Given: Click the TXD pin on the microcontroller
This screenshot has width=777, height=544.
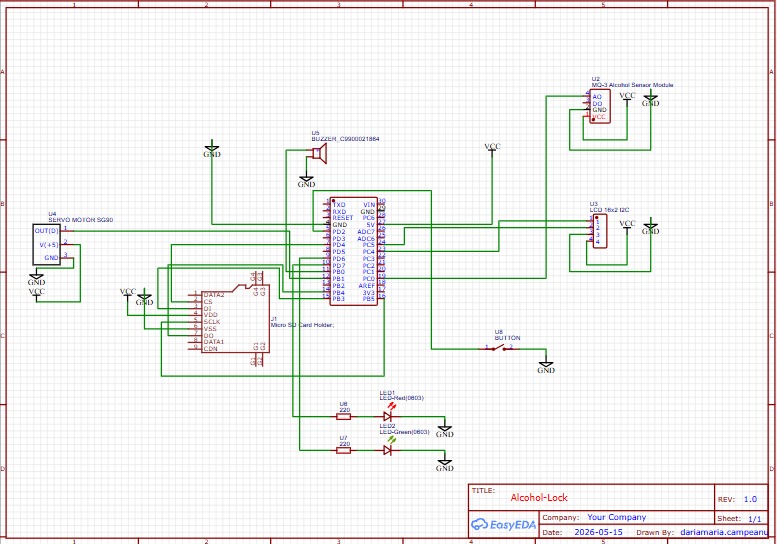Looking at the screenshot, I should [339, 205].
